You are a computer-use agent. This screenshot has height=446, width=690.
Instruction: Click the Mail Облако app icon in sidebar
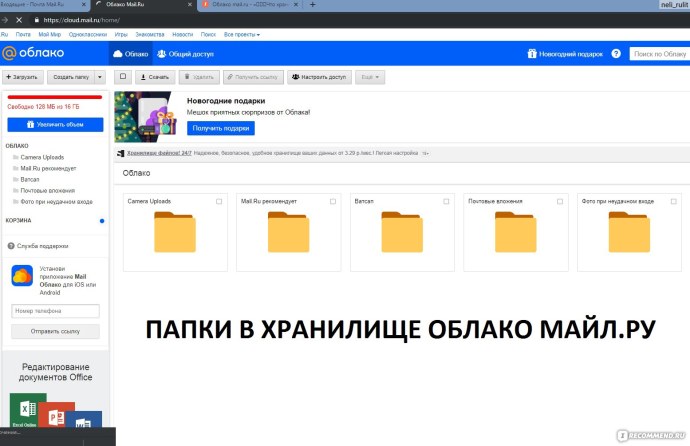(x=22, y=276)
